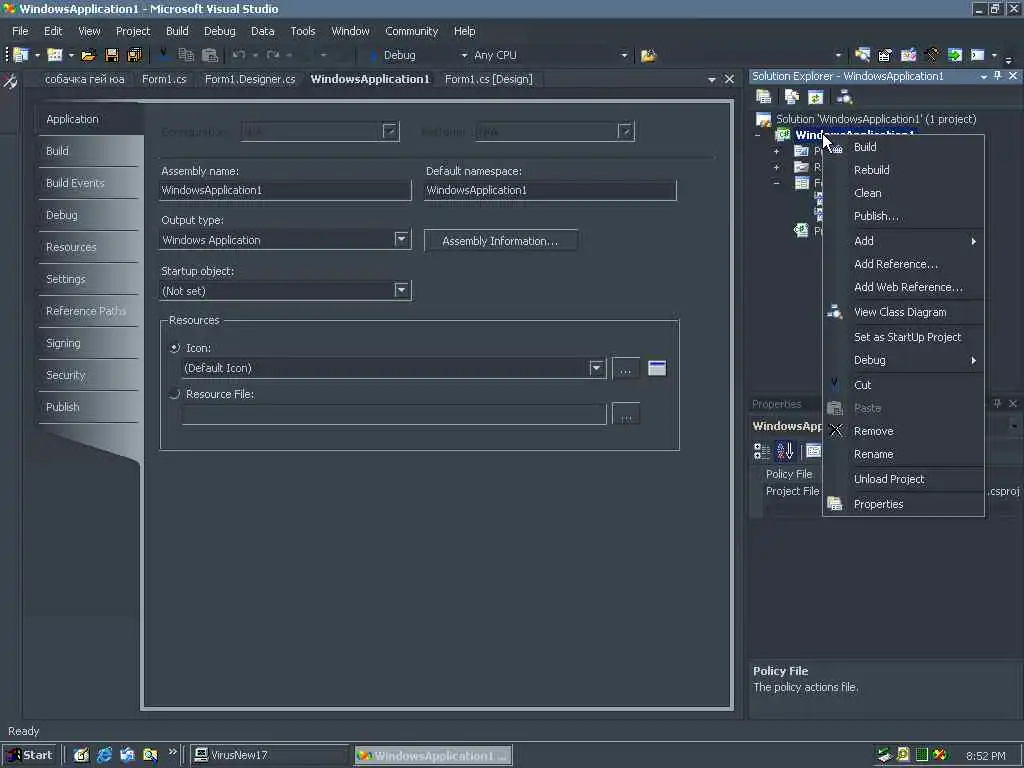
Task: Open the Tools menu
Action: tap(303, 31)
